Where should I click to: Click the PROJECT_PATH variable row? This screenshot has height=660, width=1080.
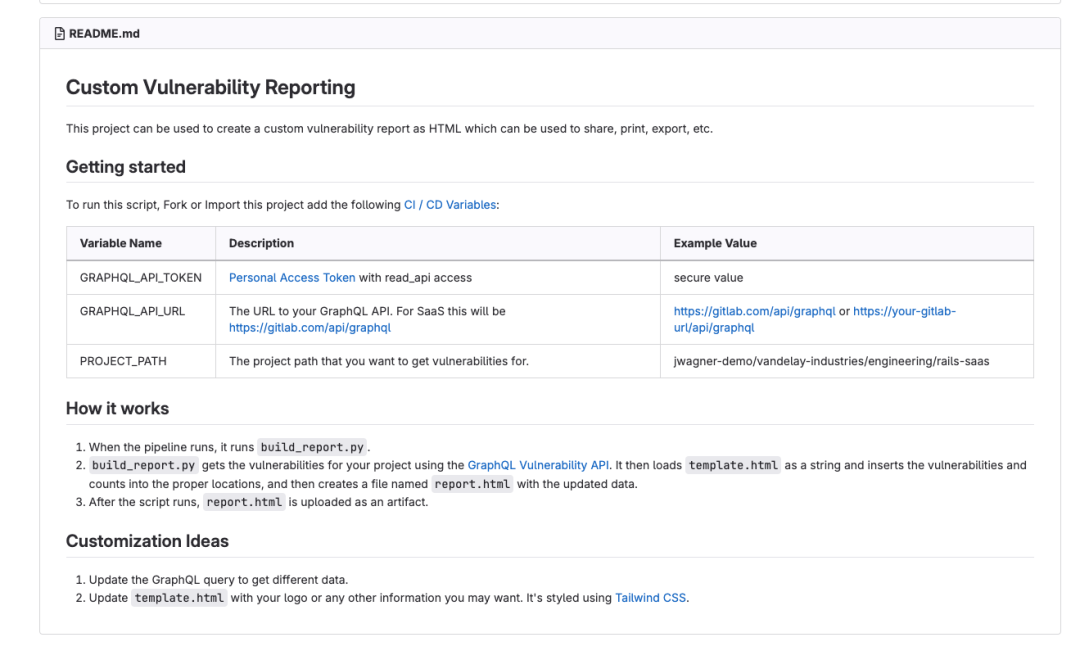126,360
